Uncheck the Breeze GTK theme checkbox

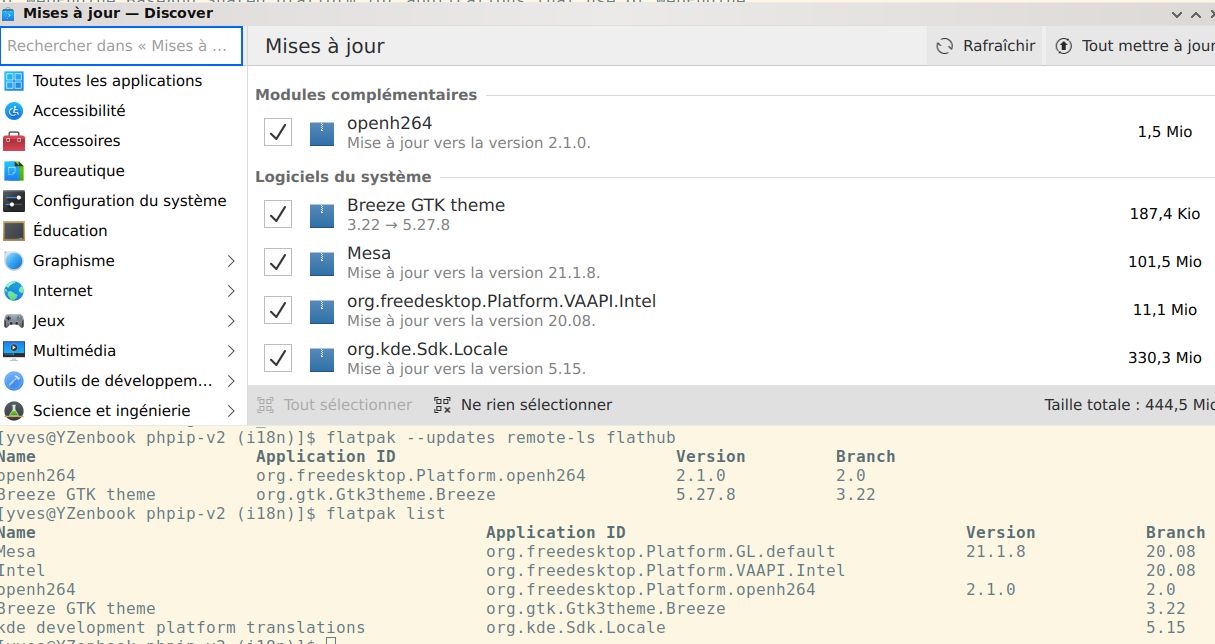(278, 214)
